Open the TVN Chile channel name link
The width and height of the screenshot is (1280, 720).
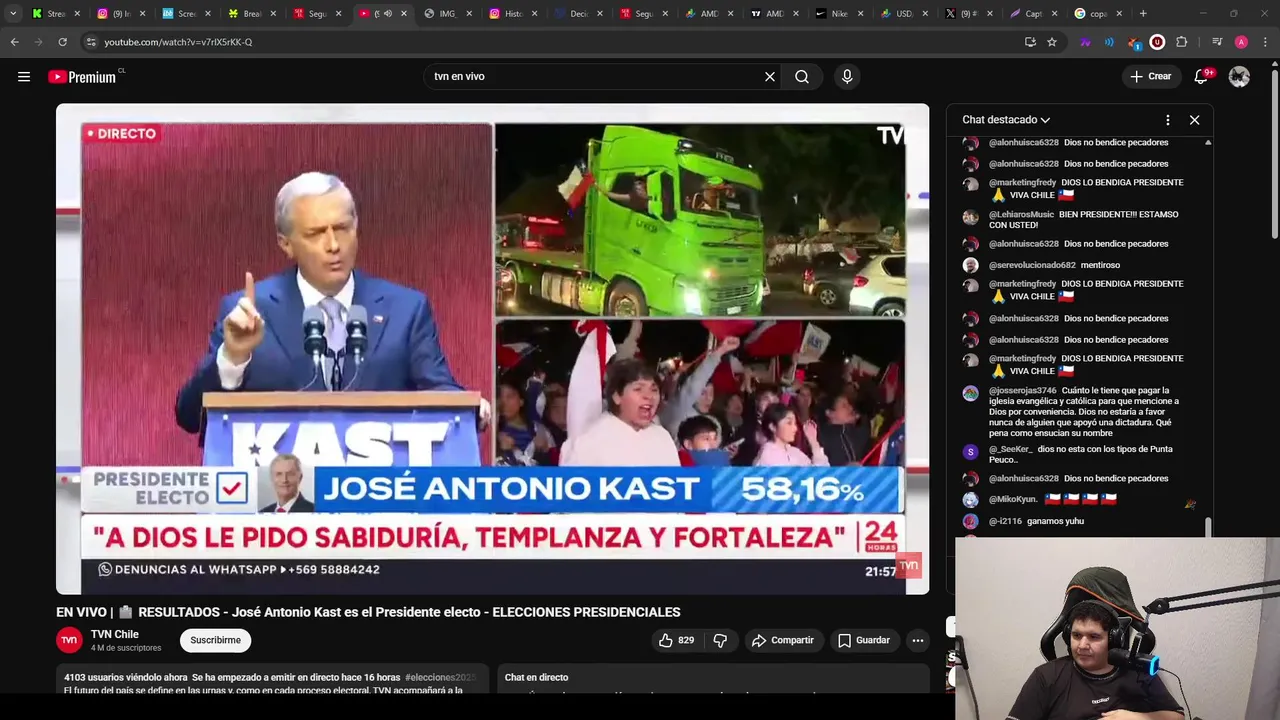click(x=115, y=634)
